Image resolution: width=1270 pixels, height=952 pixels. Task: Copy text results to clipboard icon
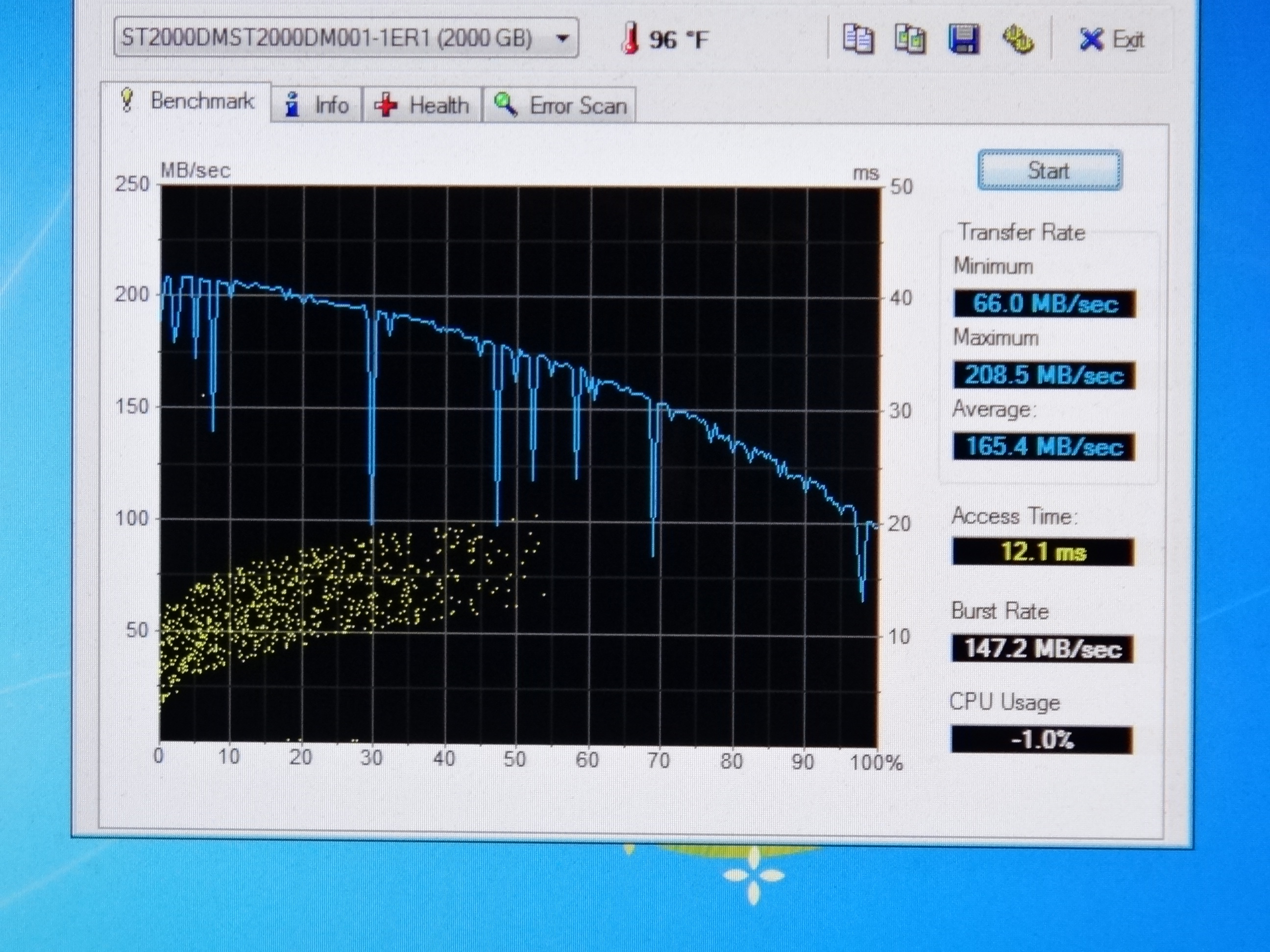[858, 39]
